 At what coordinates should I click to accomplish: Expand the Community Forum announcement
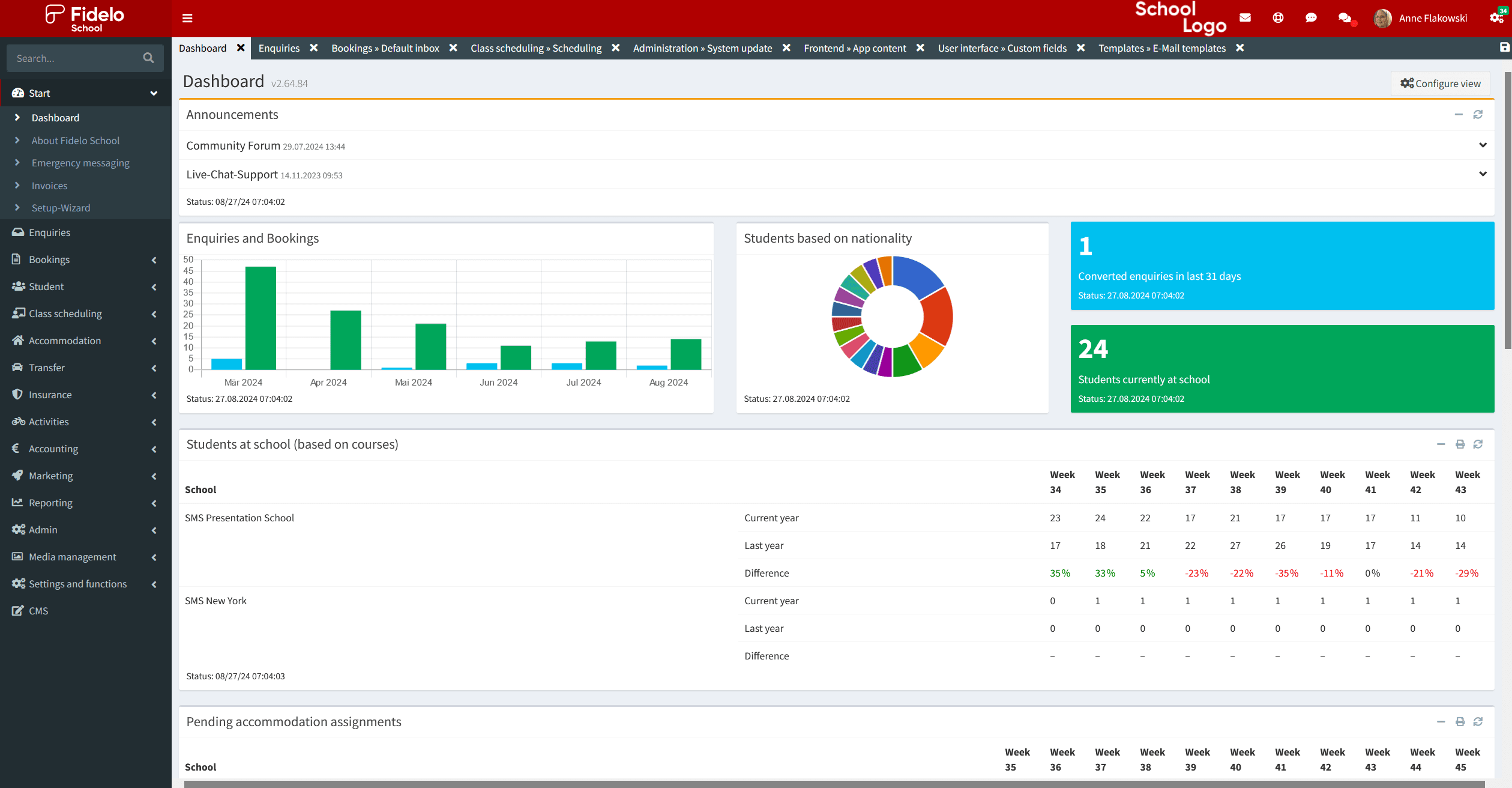point(1482,145)
